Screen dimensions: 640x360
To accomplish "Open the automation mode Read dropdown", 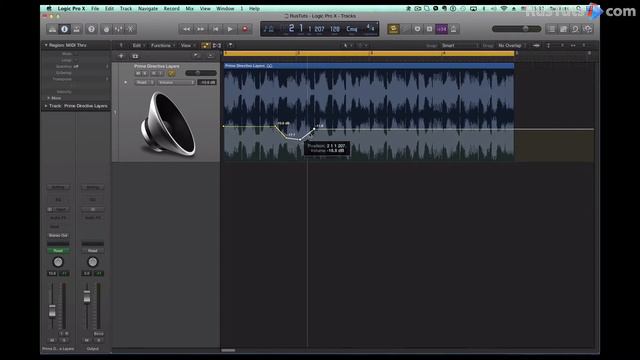I will pyautogui.click(x=144, y=82).
